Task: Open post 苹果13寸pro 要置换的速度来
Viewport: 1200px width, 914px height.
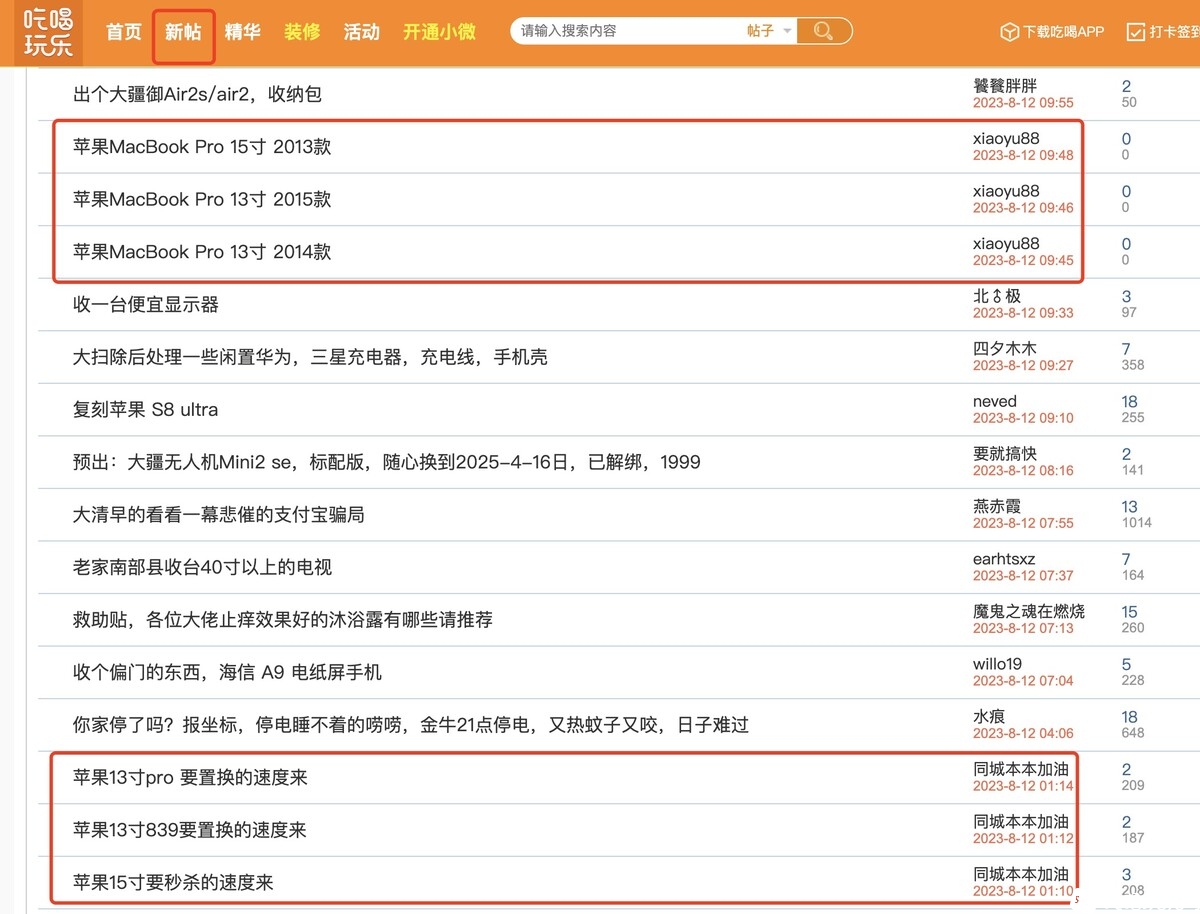Action: (190, 777)
